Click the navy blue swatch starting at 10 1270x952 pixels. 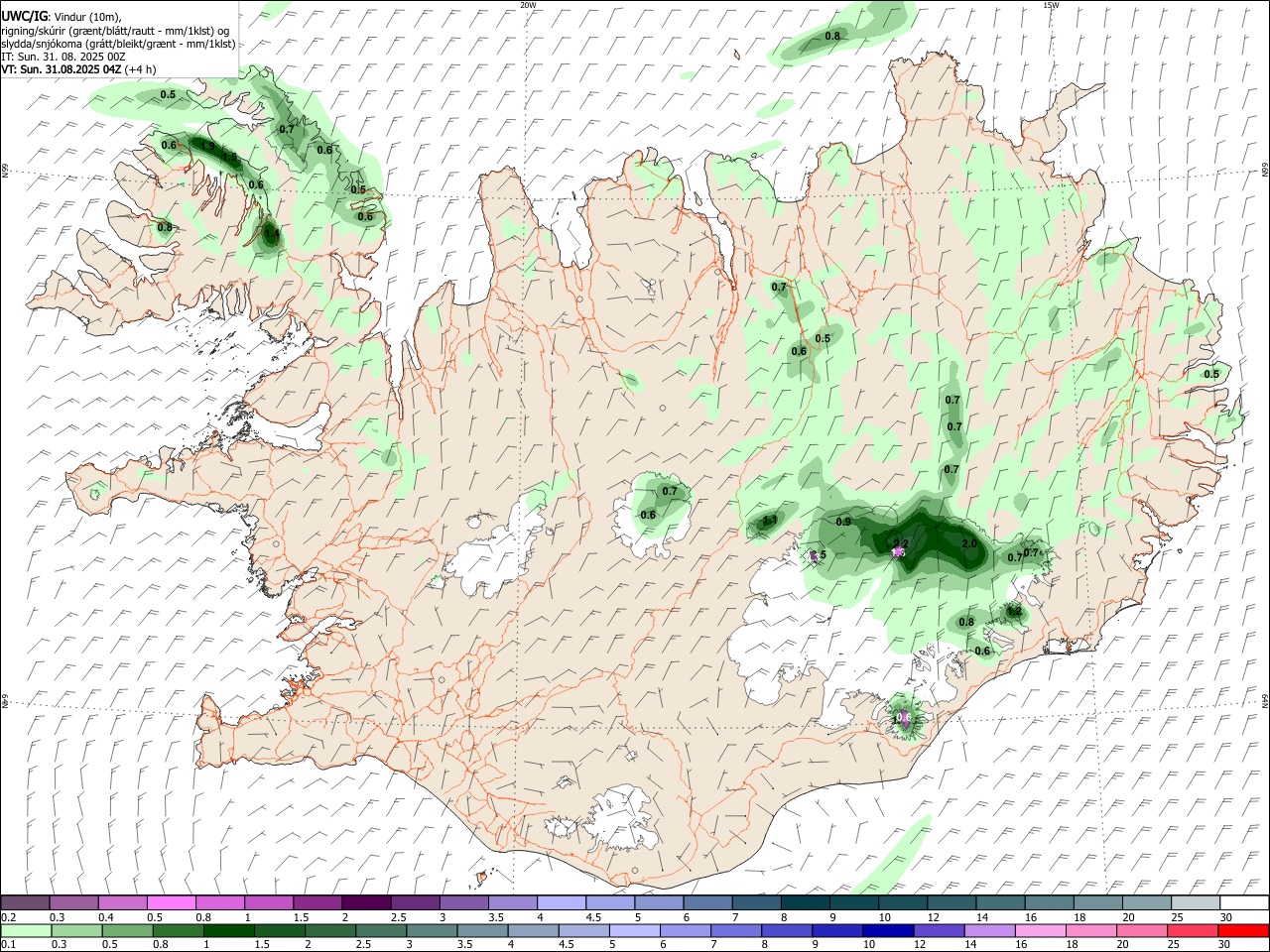pos(887,931)
